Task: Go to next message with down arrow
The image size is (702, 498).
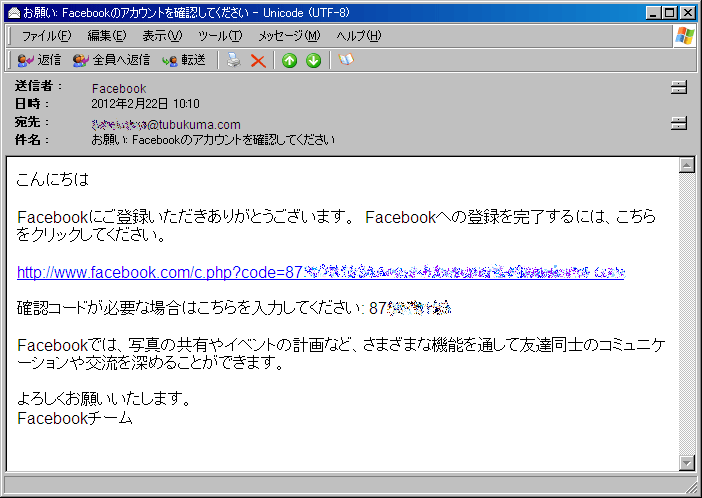Action: 313,60
